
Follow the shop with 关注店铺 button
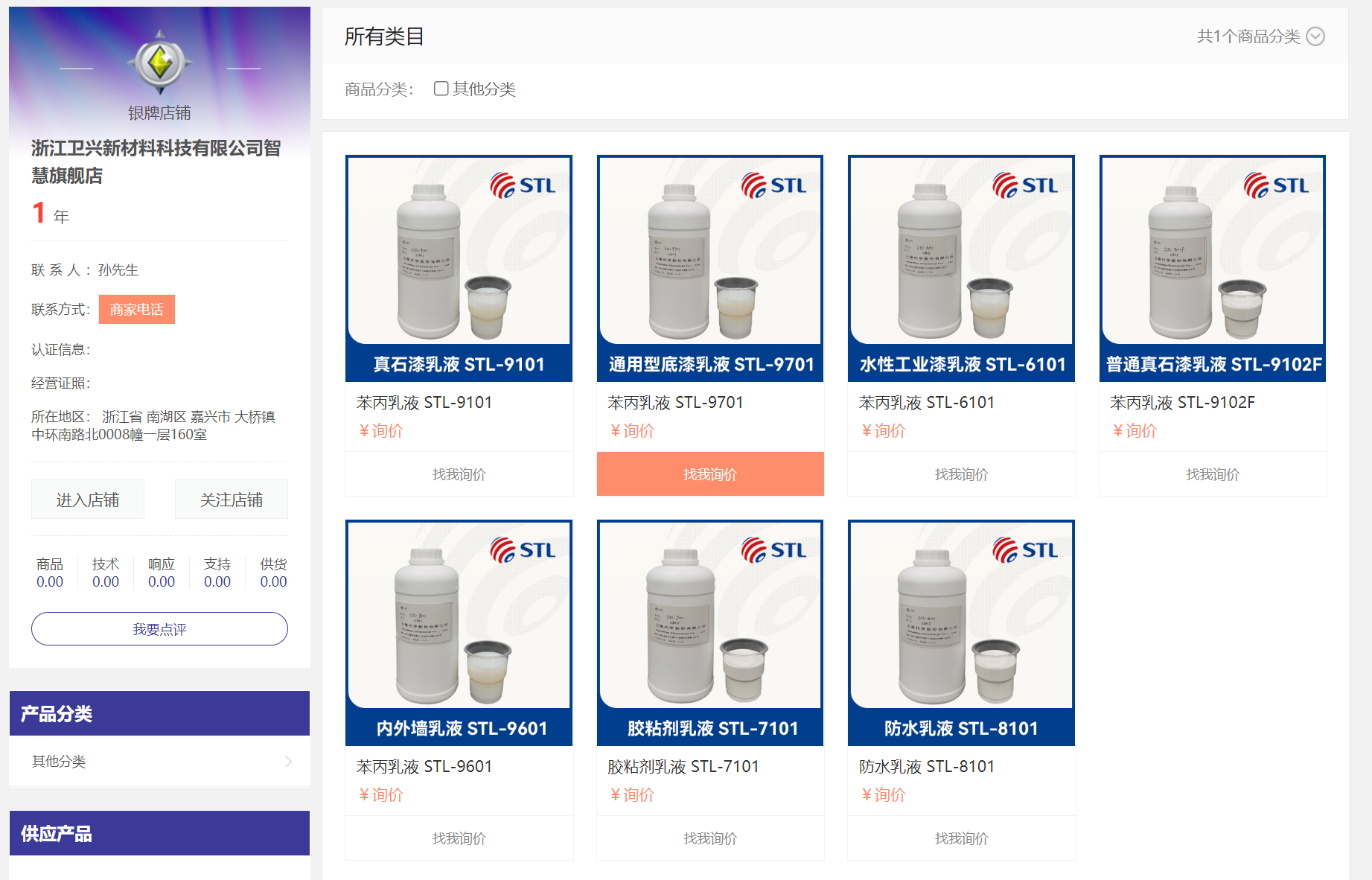click(232, 500)
